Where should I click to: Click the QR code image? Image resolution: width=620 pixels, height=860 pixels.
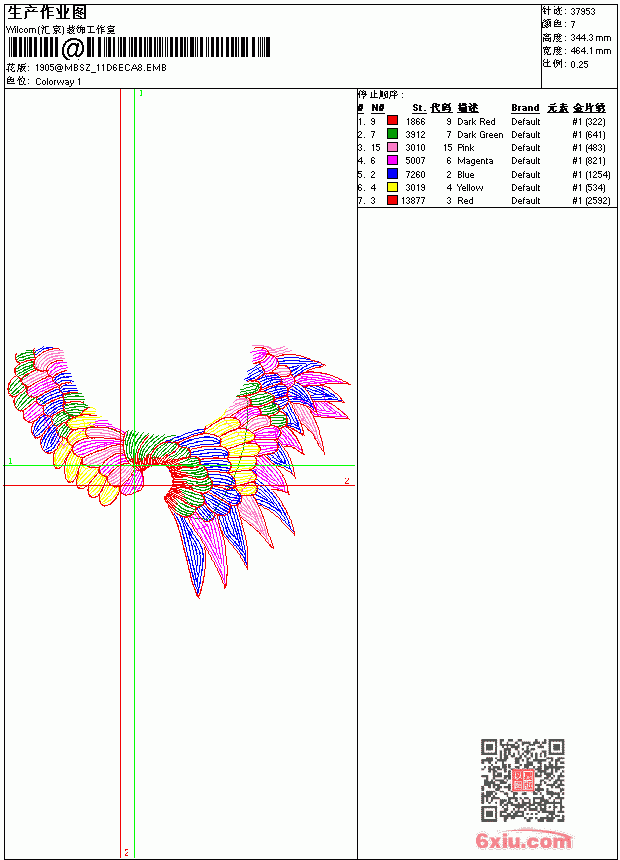tap(523, 780)
